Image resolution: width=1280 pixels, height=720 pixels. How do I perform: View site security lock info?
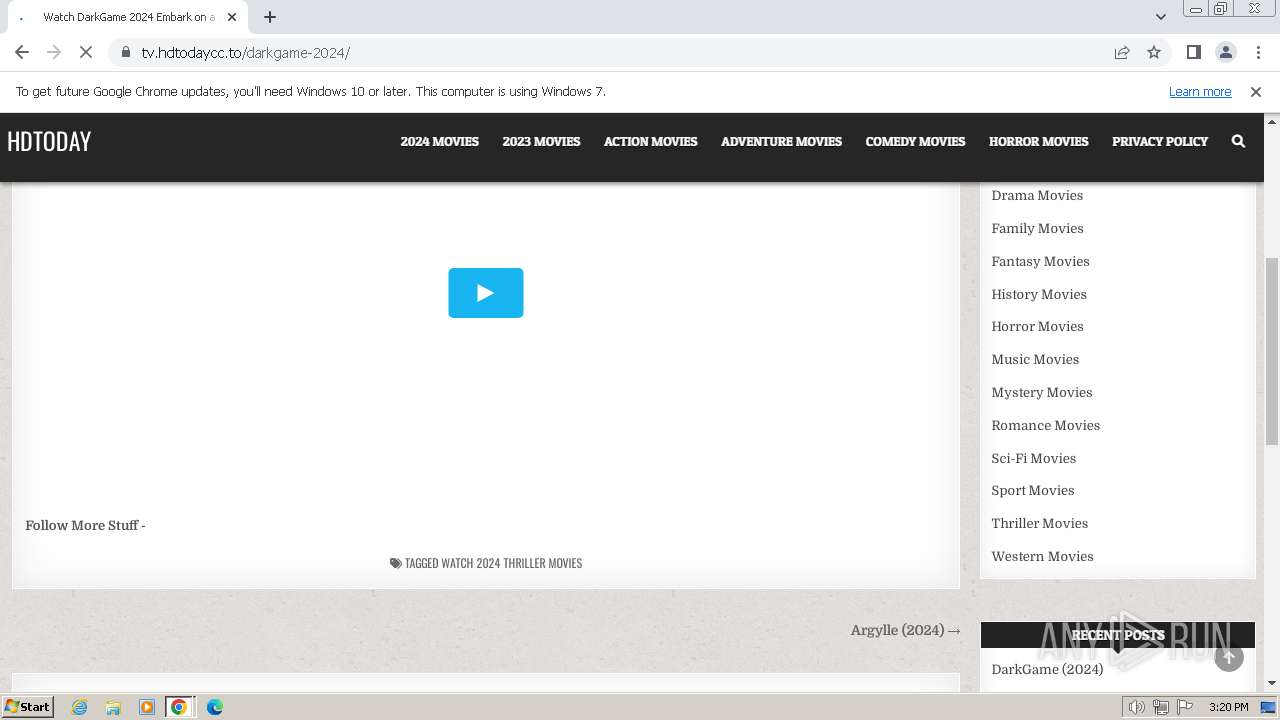click(x=126, y=52)
